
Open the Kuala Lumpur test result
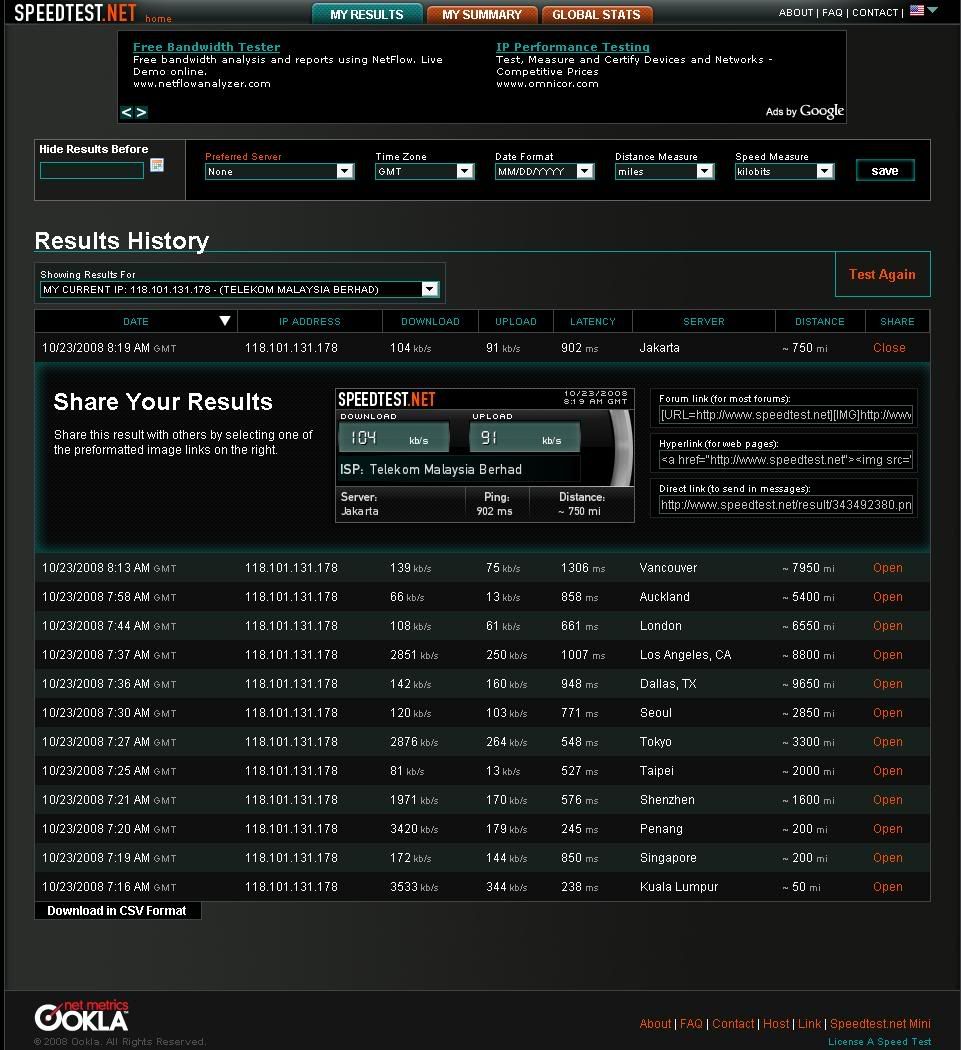pos(887,887)
